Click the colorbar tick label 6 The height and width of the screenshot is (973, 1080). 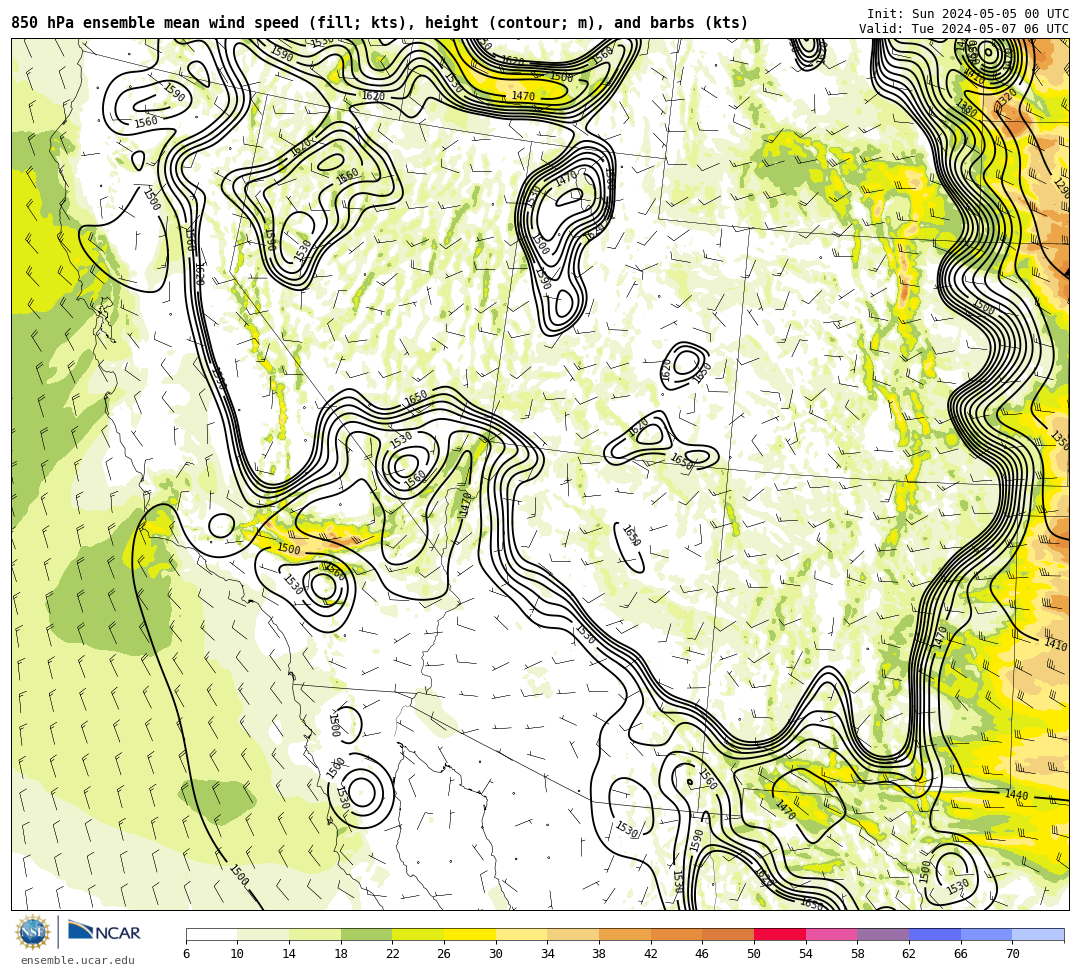tap(186, 954)
